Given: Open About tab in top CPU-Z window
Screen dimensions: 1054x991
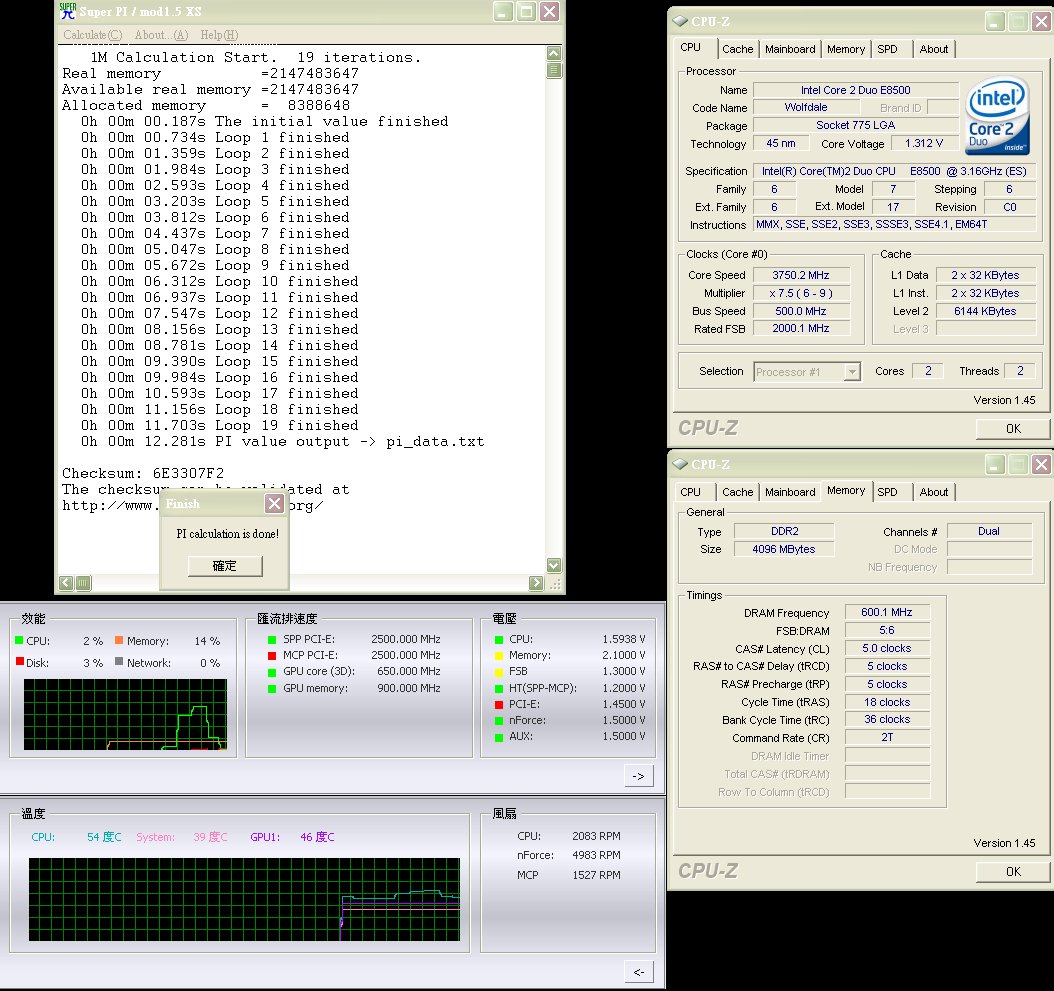Looking at the screenshot, I should tap(934, 49).
